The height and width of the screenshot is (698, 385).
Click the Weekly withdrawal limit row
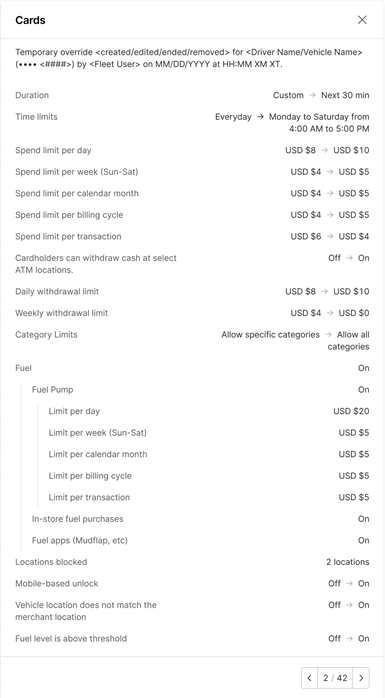(192, 313)
